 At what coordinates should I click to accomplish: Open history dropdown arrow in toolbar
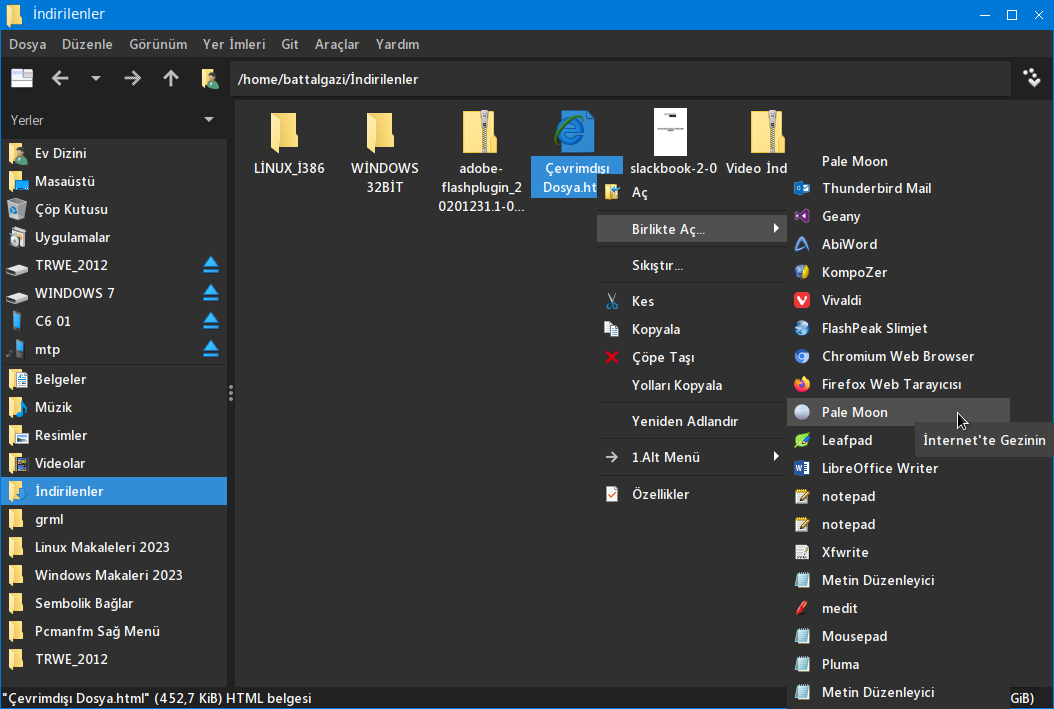click(95, 79)
